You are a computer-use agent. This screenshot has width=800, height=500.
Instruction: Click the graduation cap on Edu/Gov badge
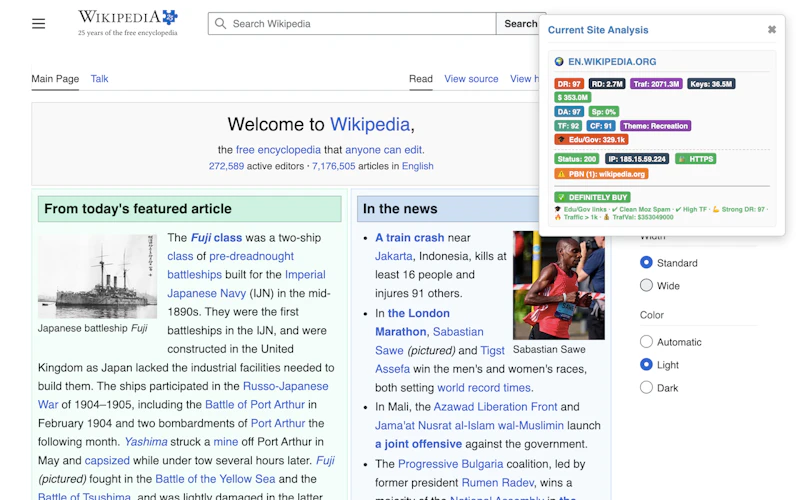[x=561, y=139]
